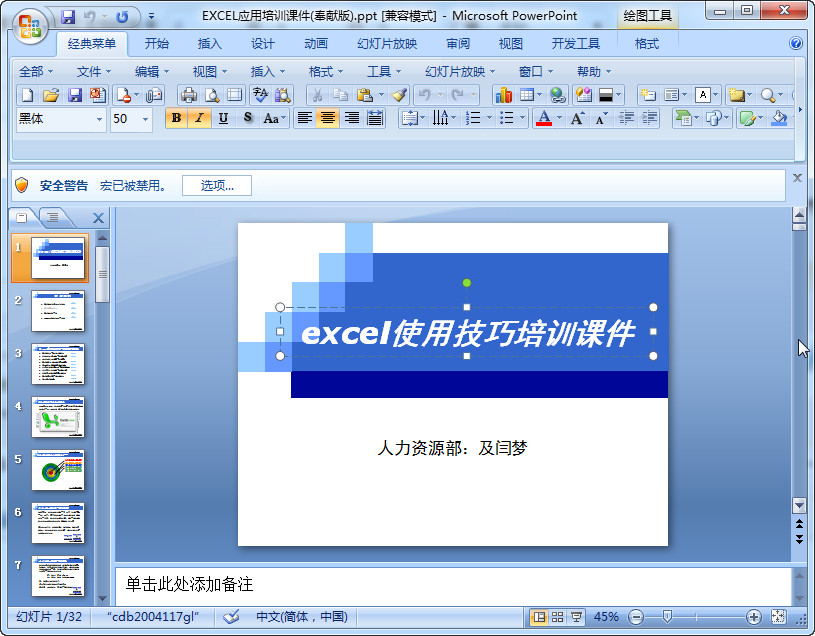The image size is (815, 636).
Task: Click the Save icon in toolbar
Action: [74, 93]
